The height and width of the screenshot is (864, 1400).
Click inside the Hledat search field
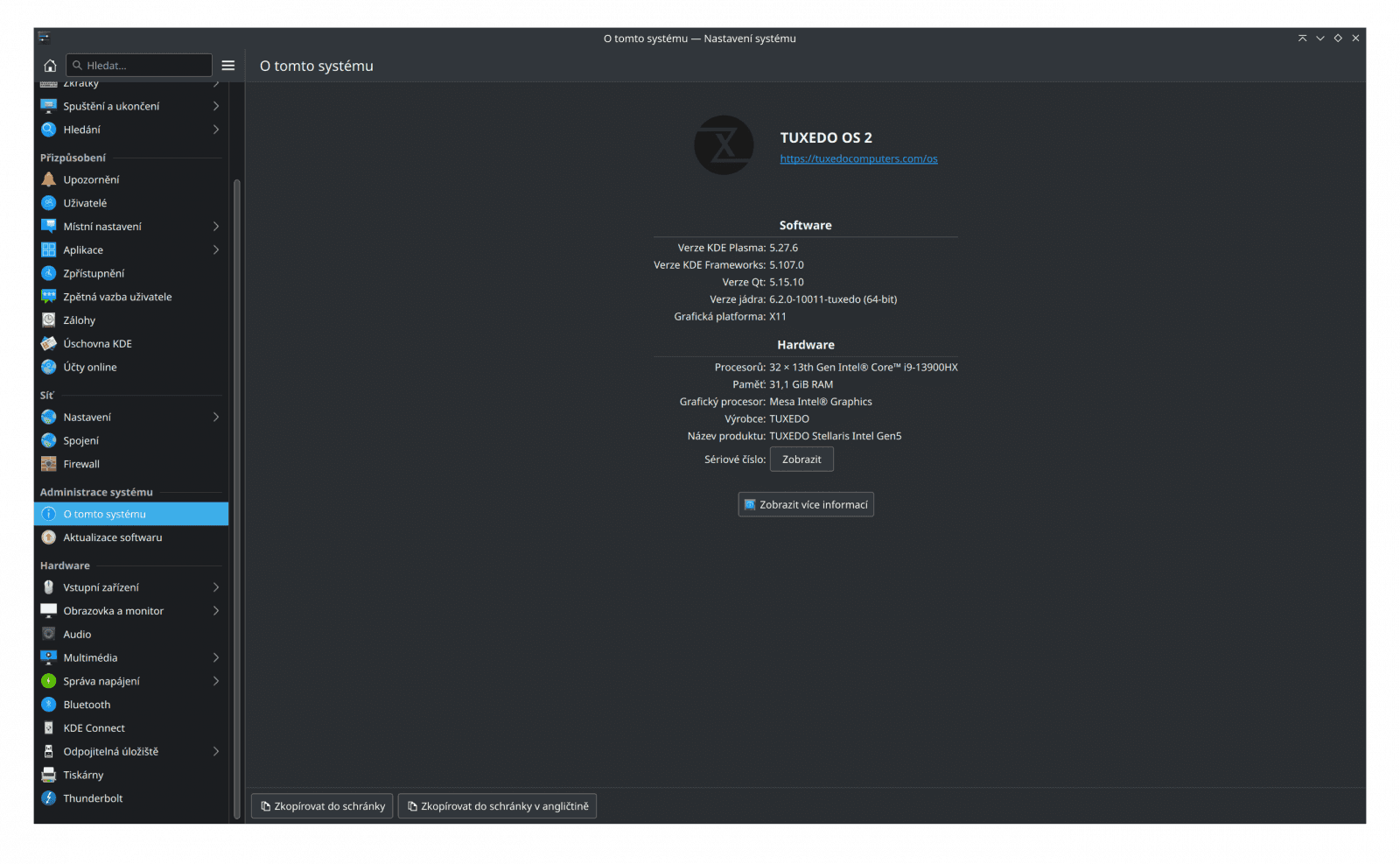(x=138, y=65)
